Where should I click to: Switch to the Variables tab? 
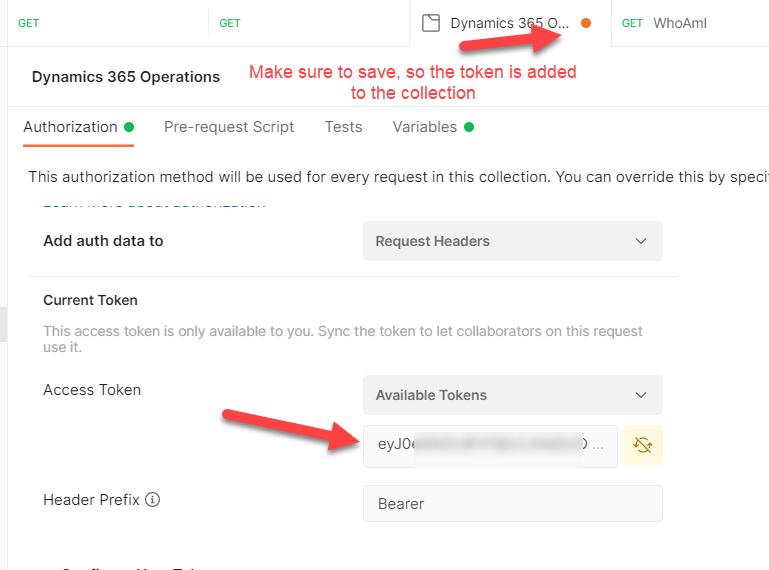pyautogui.click(x=433, y=127)
